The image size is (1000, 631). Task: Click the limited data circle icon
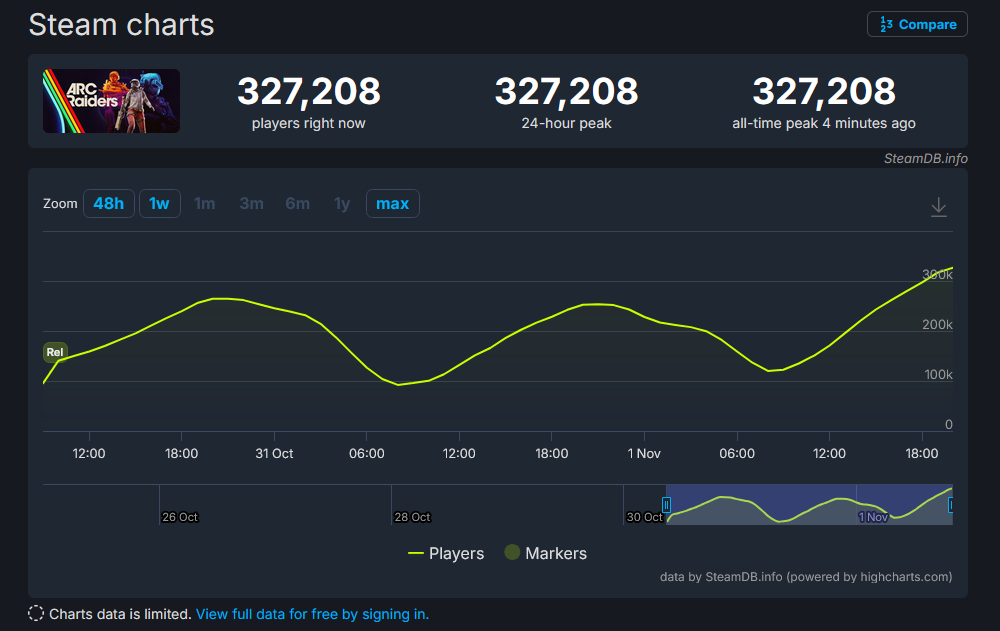pyautogui.click(x=36, y=613)
